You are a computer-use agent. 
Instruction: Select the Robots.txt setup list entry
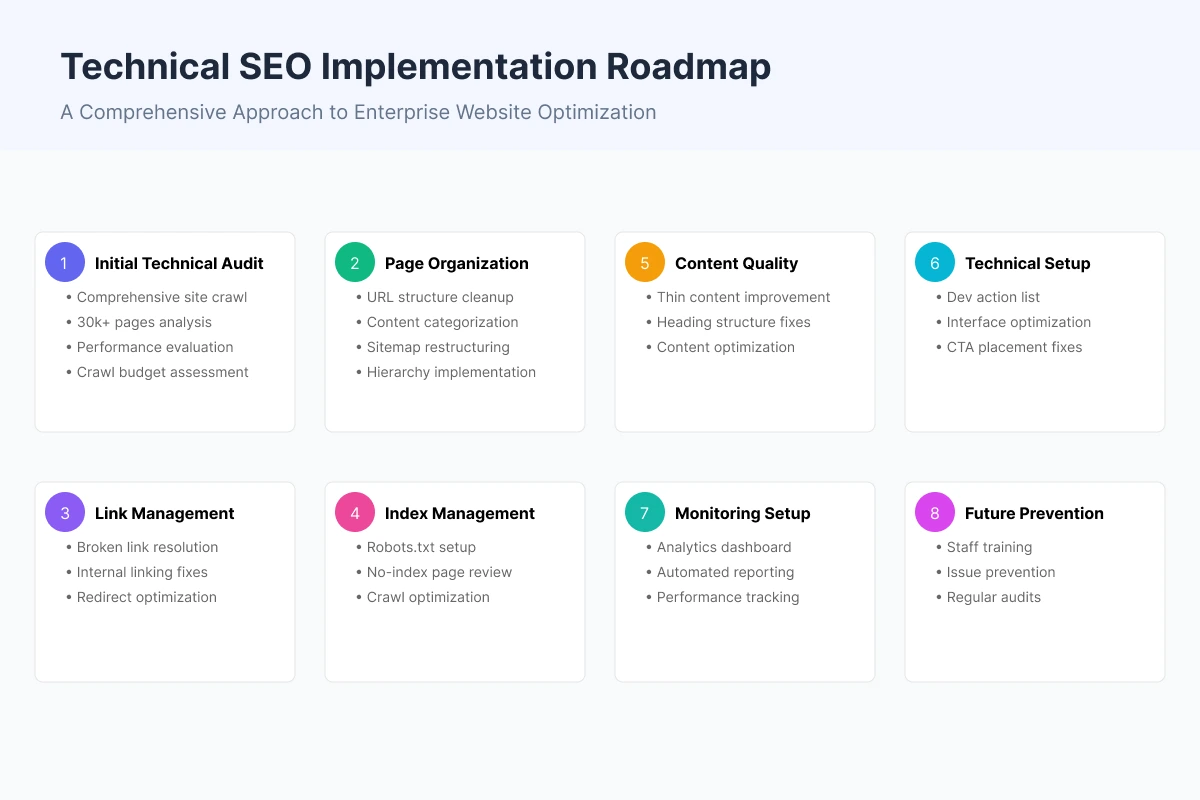[x=416, y=547]
